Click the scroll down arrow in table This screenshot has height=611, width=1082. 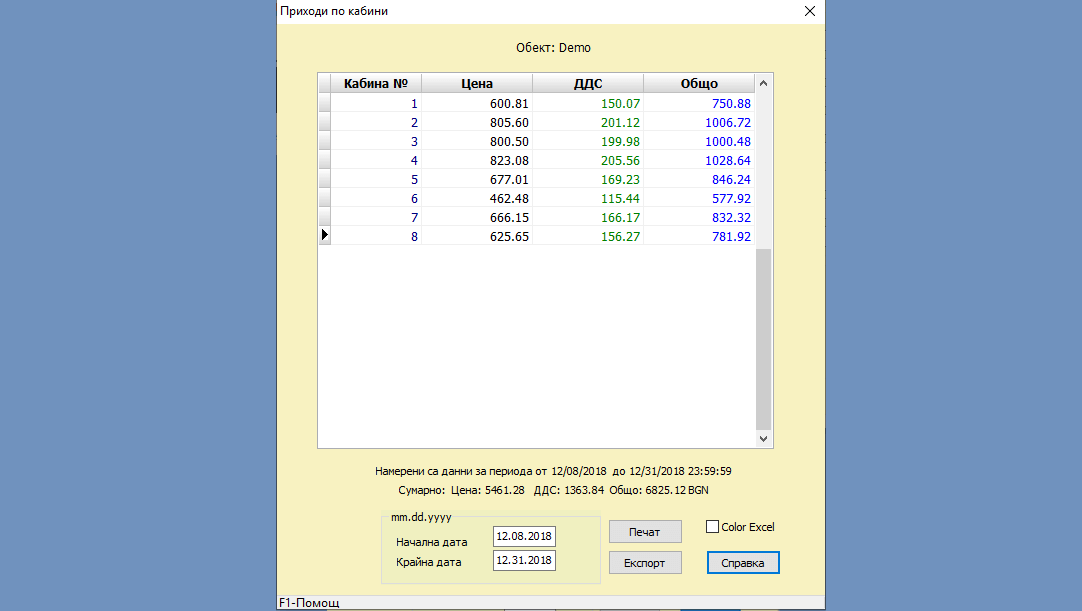(763, 438)
